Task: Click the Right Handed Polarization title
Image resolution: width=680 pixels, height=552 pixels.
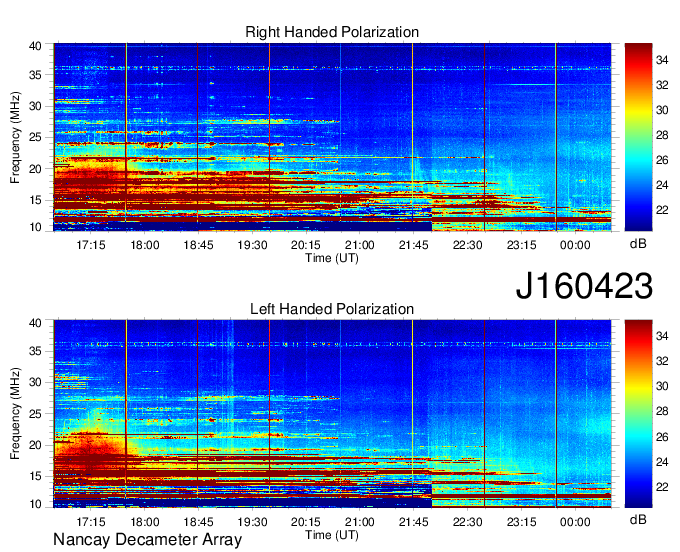Action: 332,32
